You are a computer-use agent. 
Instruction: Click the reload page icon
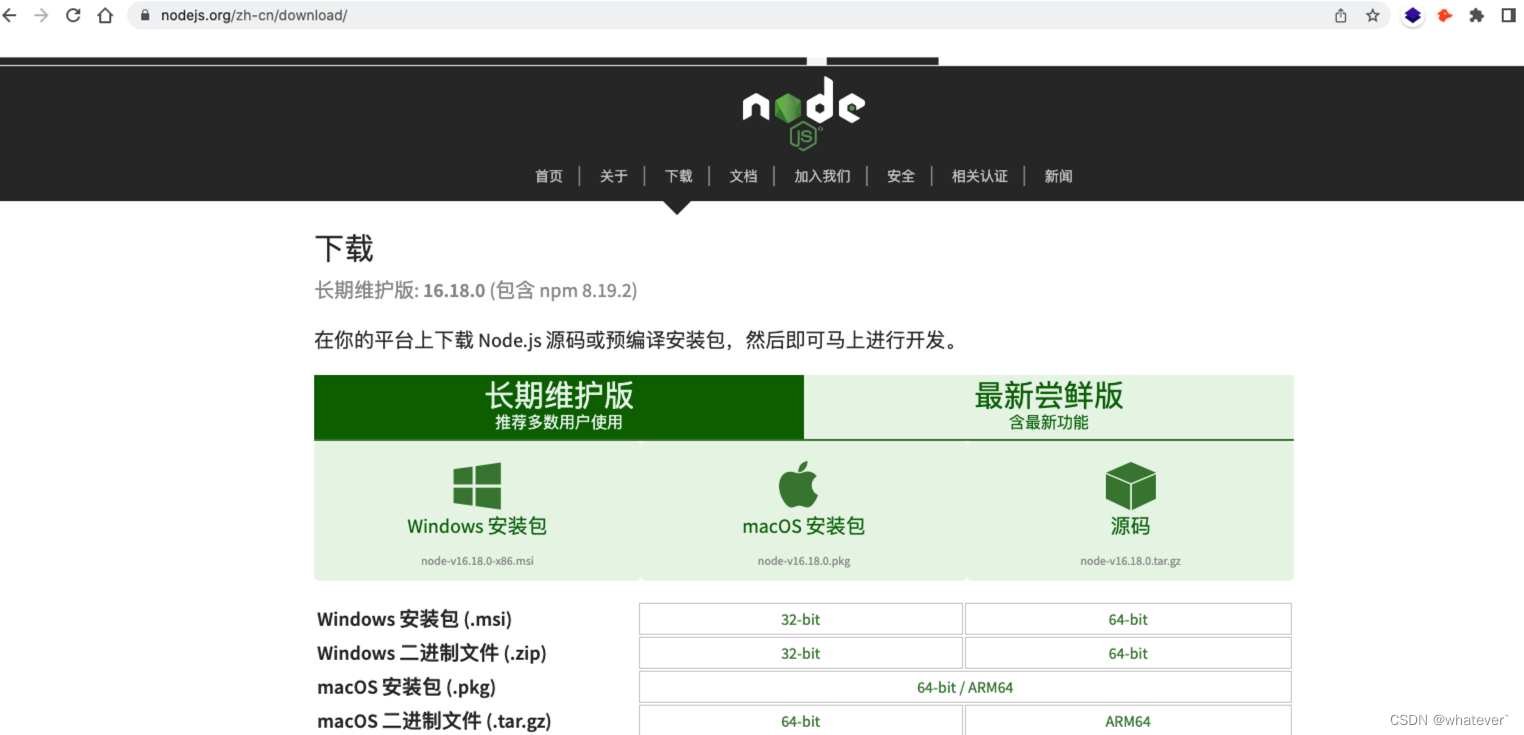72,15
